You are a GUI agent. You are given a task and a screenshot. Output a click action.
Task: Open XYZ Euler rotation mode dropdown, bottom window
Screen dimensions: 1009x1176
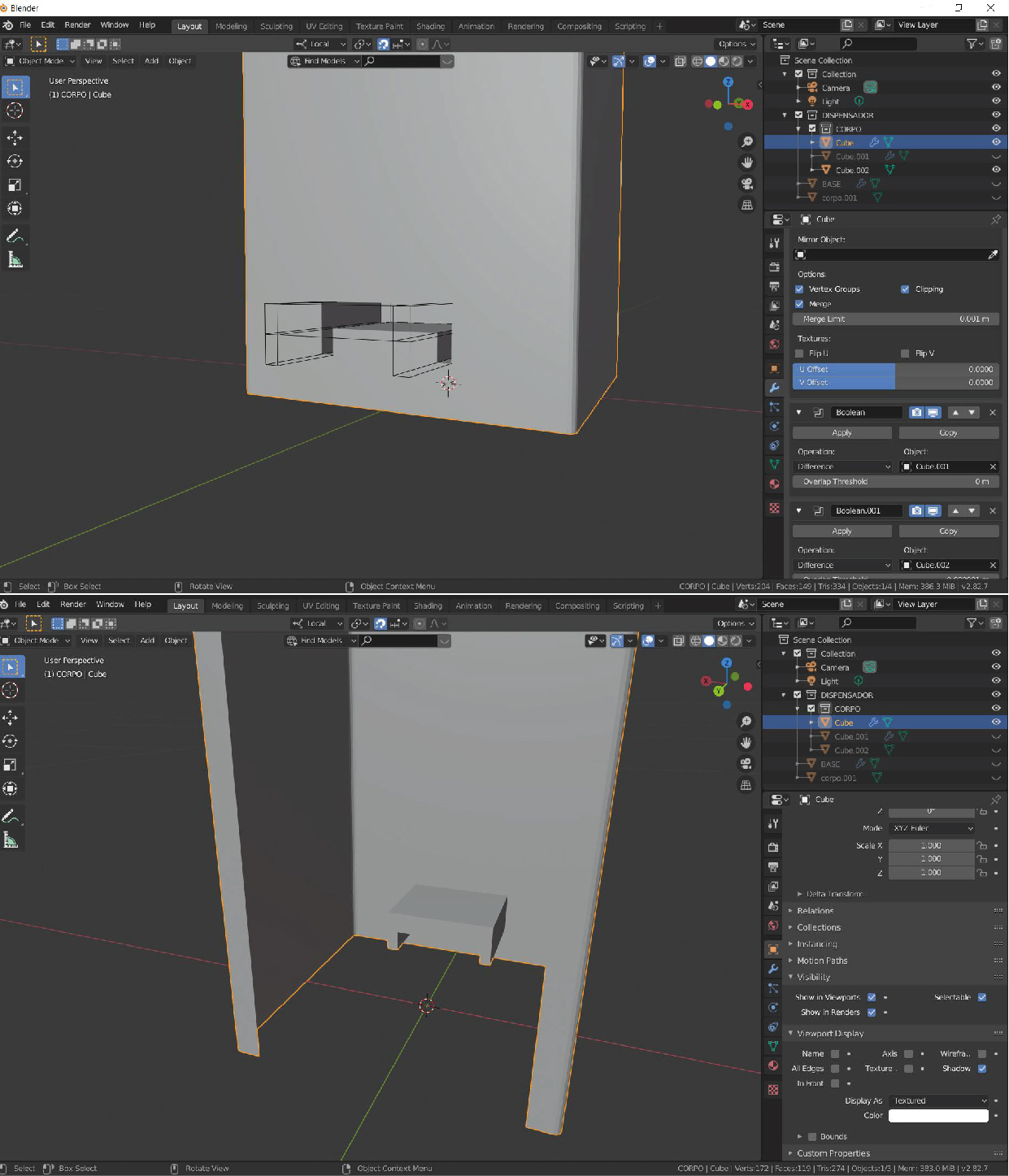coord(932,828)
